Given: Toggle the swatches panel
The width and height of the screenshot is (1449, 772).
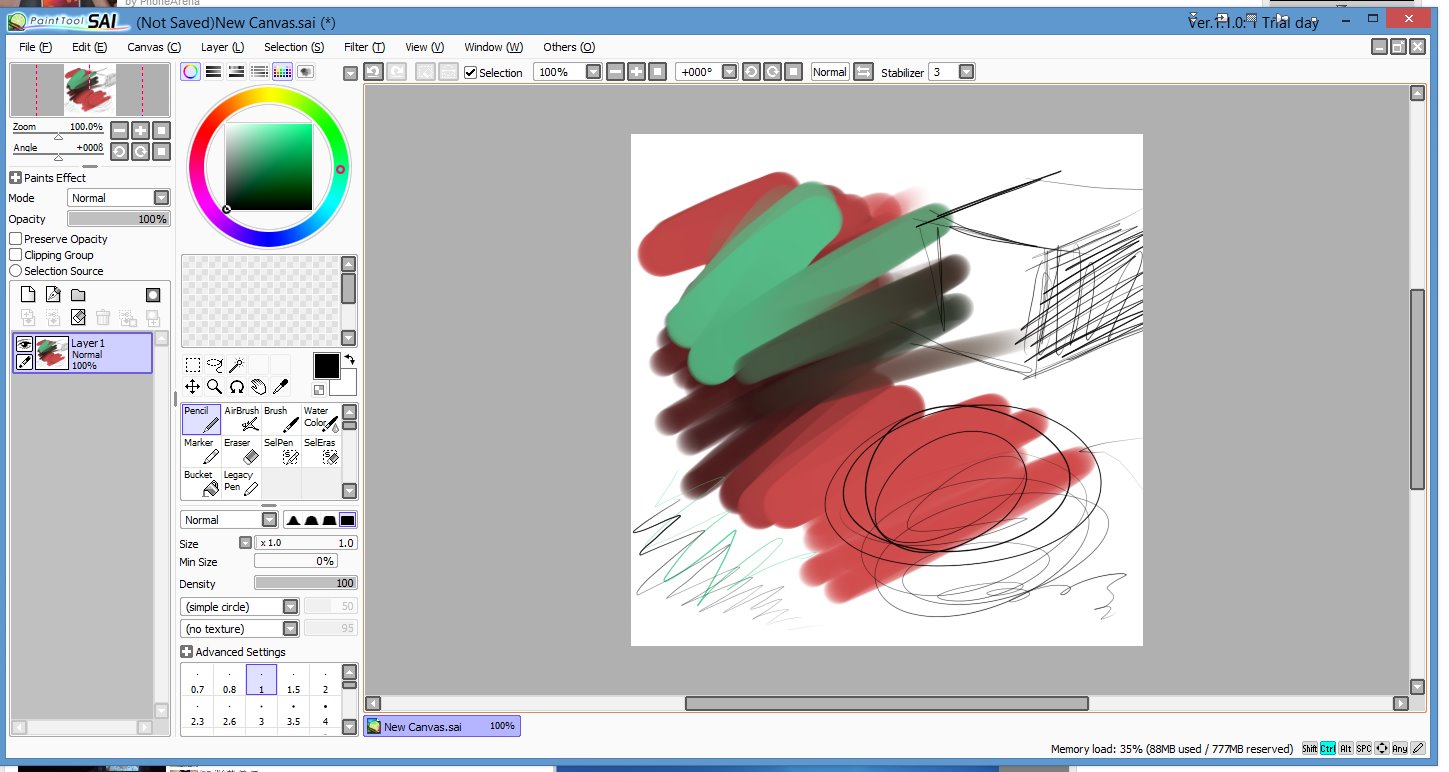Looking at the screenshot, I should [282, 72].
